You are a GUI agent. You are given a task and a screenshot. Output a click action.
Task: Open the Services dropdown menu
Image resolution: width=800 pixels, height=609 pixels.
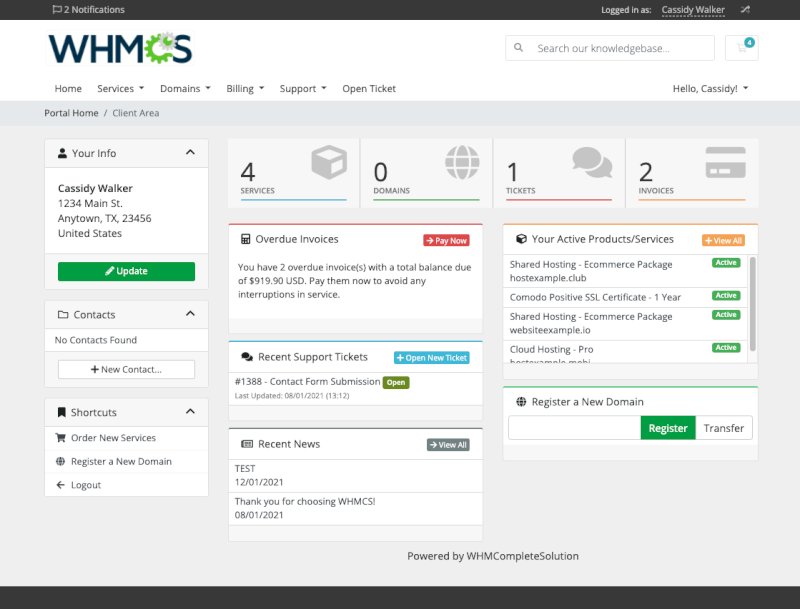point(120,89)
